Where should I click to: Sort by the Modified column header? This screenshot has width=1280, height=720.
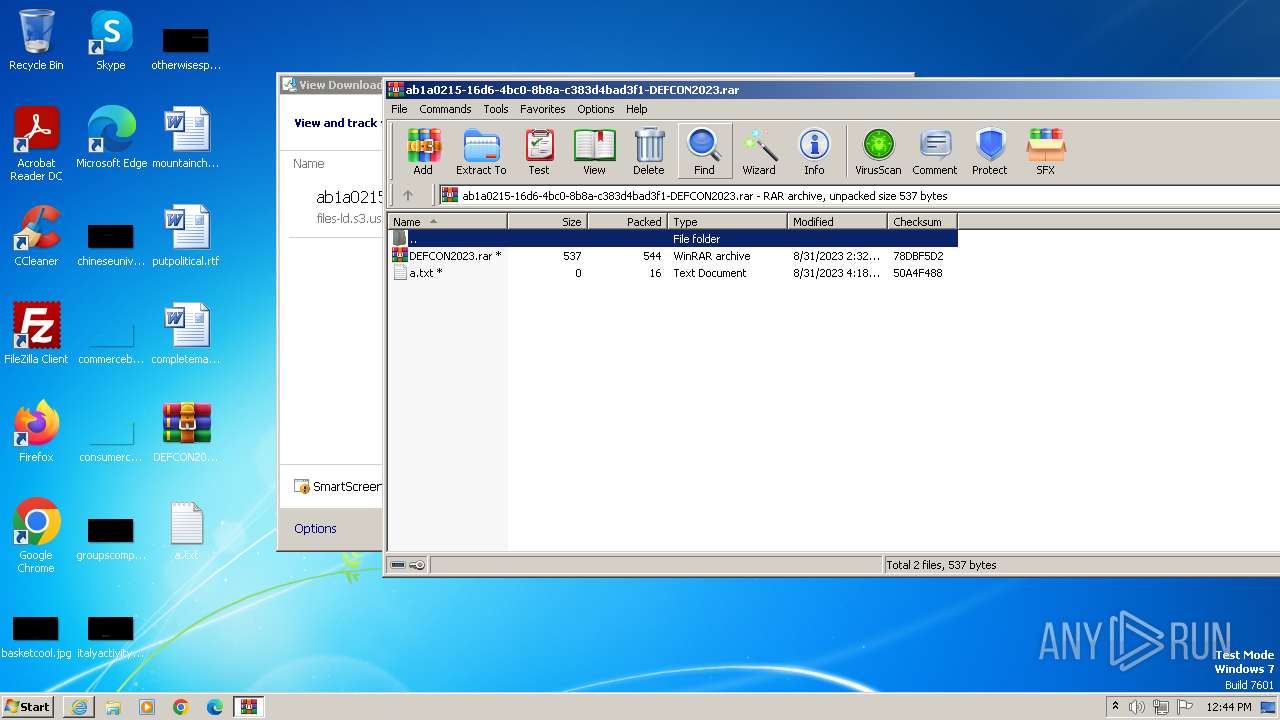(x=837, y=222)
